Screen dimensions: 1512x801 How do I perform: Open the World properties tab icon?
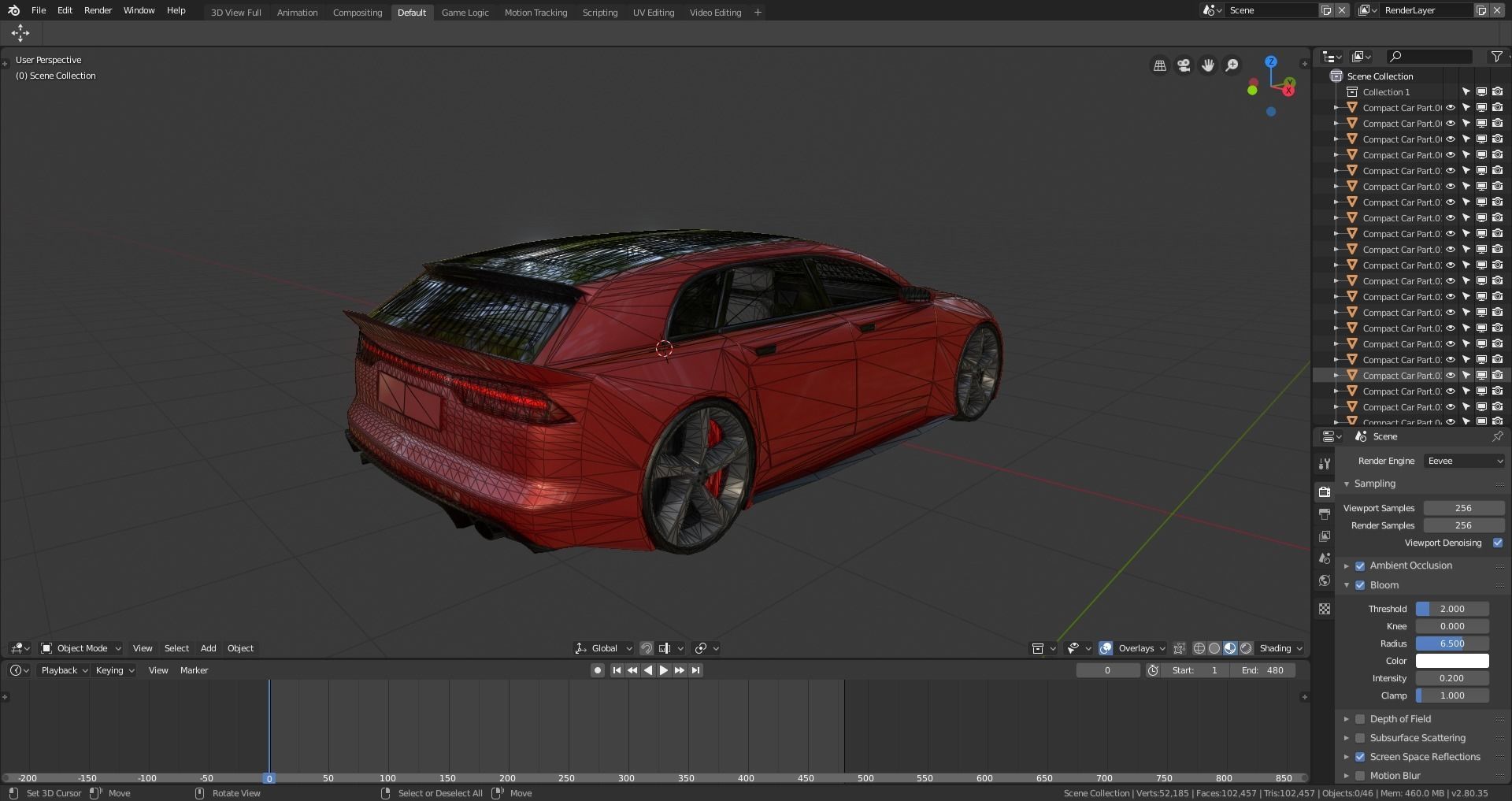pos(1325,580)
